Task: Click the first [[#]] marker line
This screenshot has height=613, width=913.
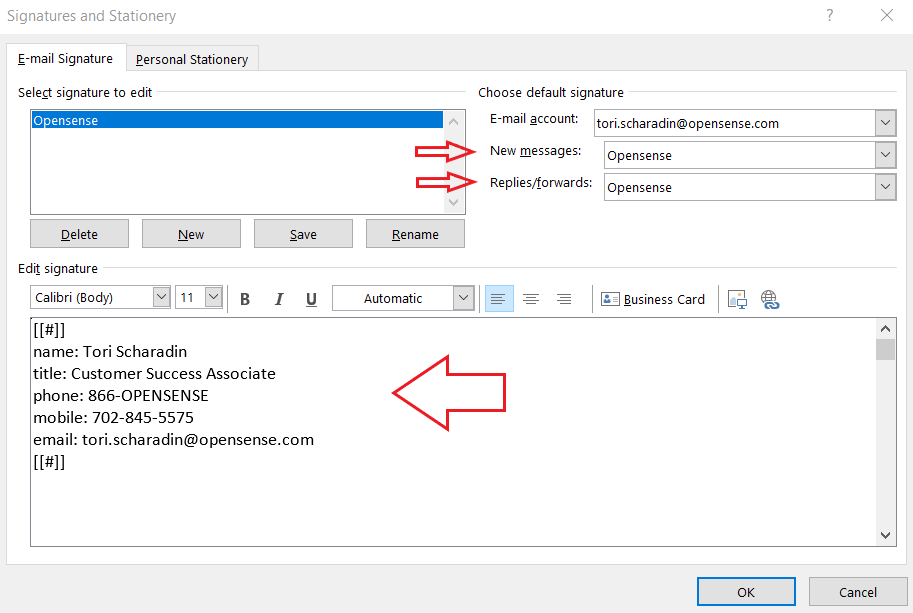Action: [49, 330]
